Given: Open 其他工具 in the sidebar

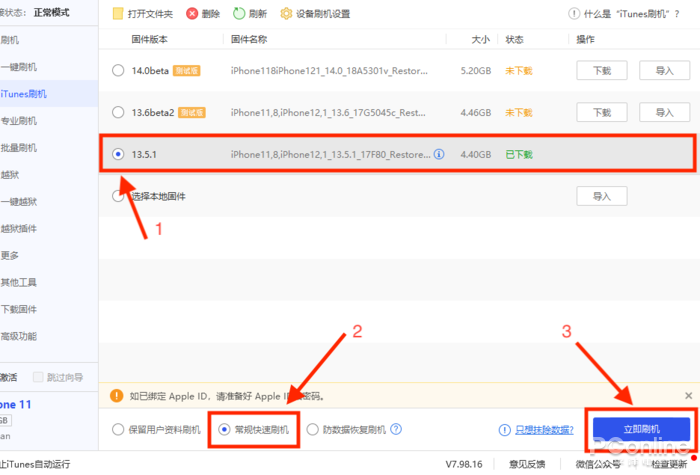Looking at the screenshot, I should click(x=19, y=282).
